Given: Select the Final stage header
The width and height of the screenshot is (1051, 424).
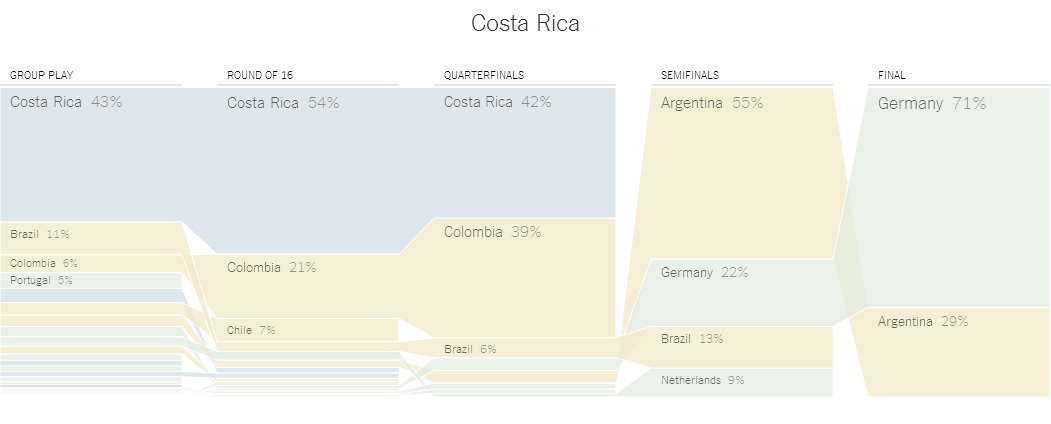Looking at the screenshot, I should [892, 75].
